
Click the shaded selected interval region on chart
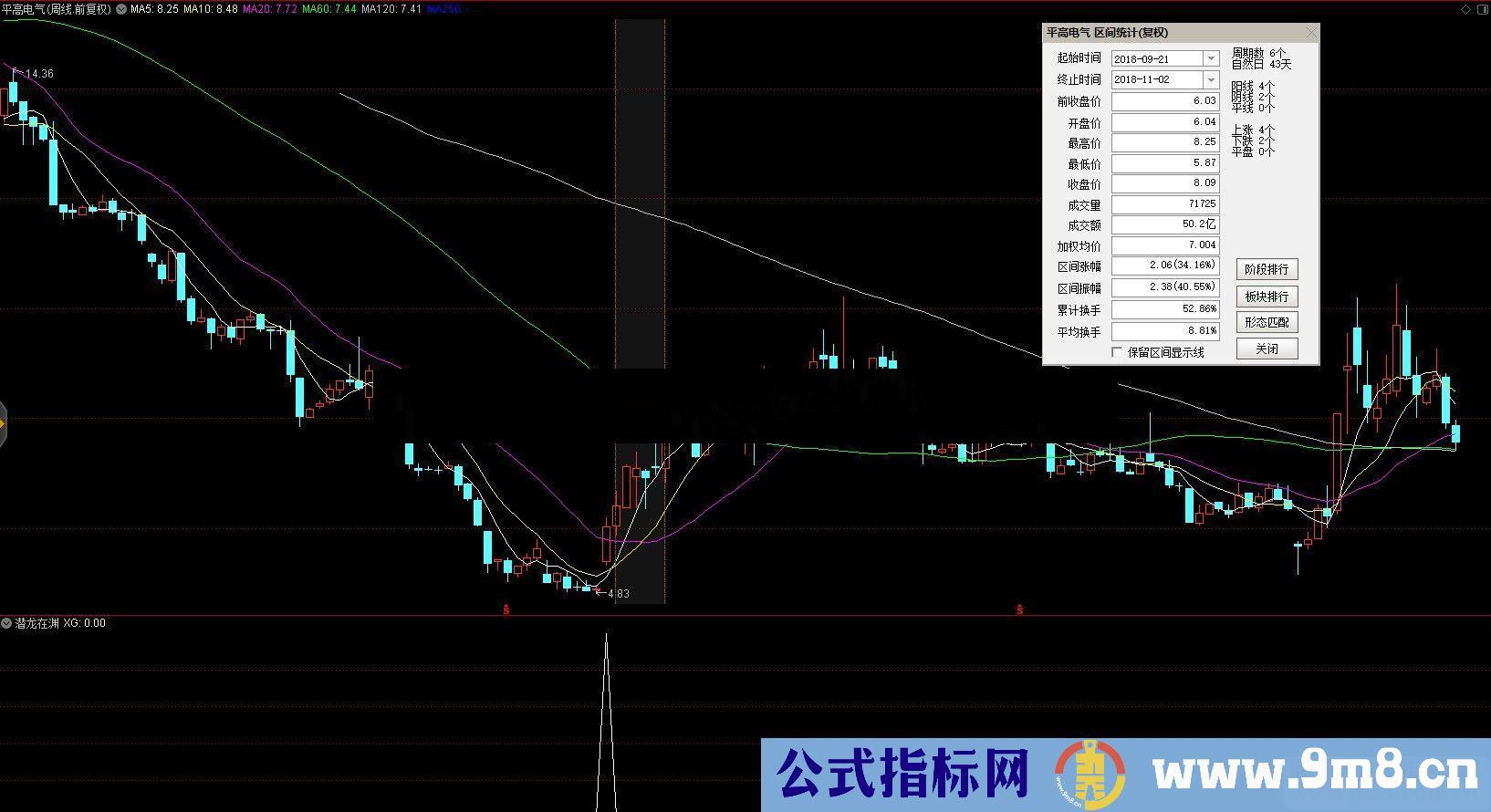tap(640, 310)
